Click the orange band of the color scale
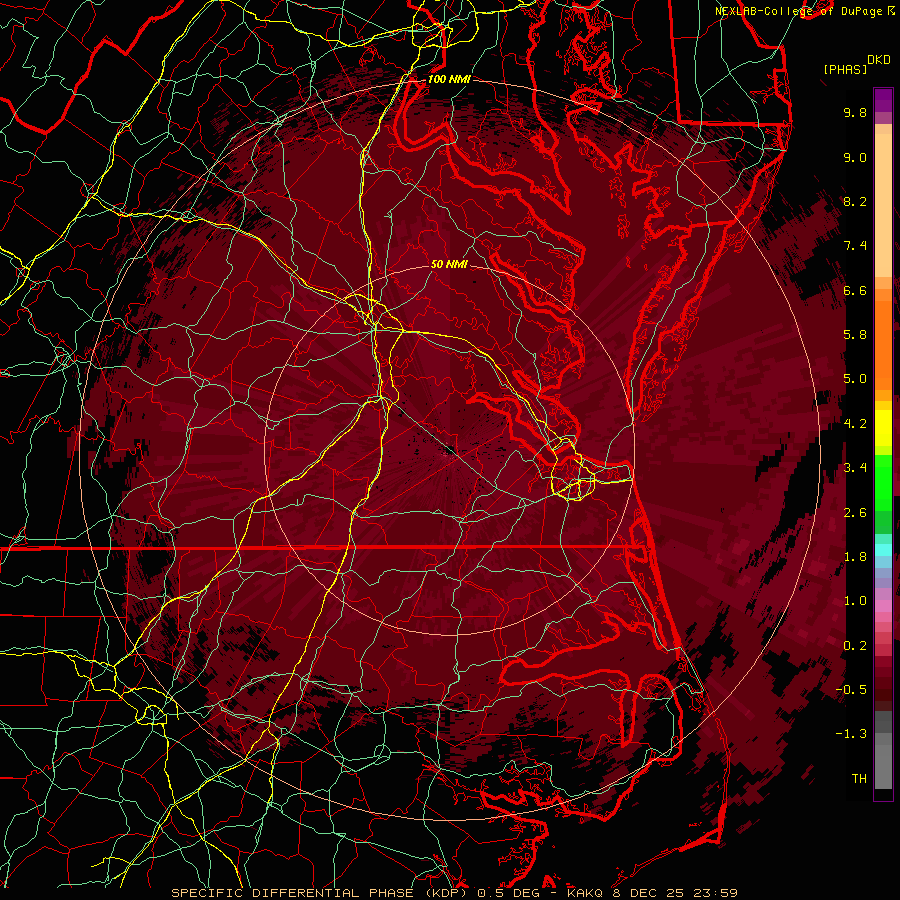This screenshot has height=900, width=900. pyautogui.click(x=883, y=344)
